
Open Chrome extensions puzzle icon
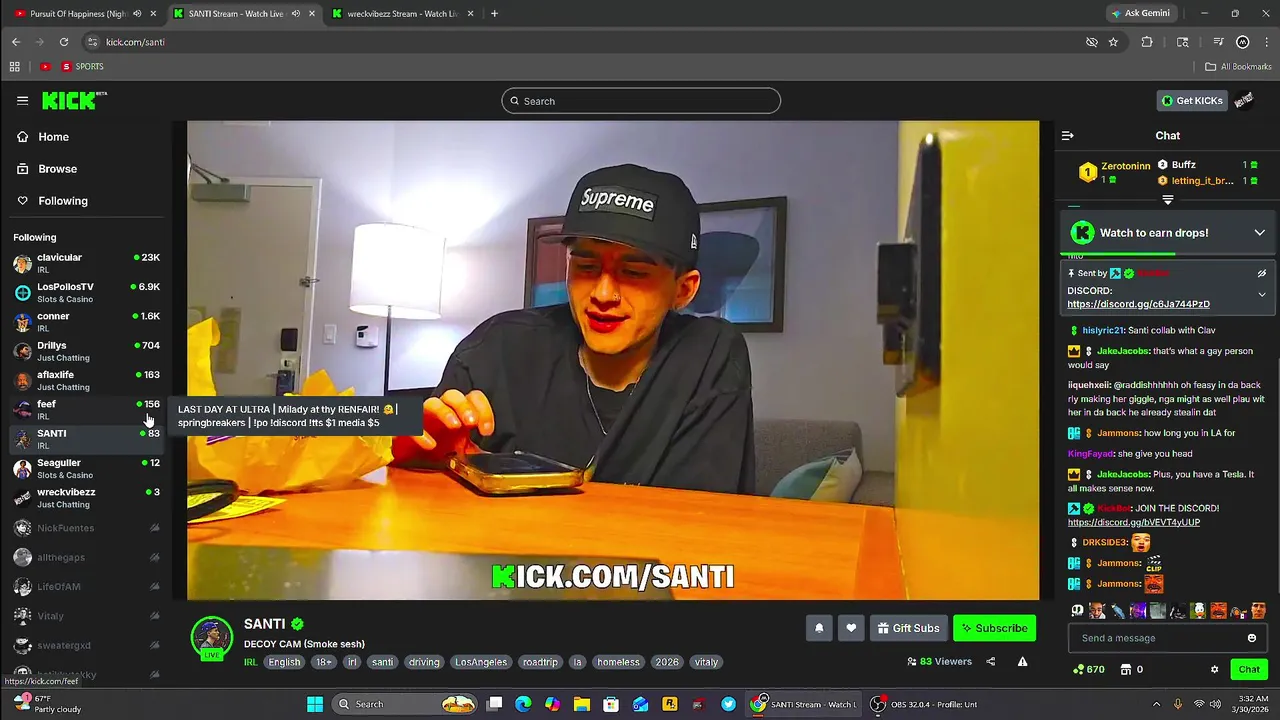click(x=1147, y=42)
